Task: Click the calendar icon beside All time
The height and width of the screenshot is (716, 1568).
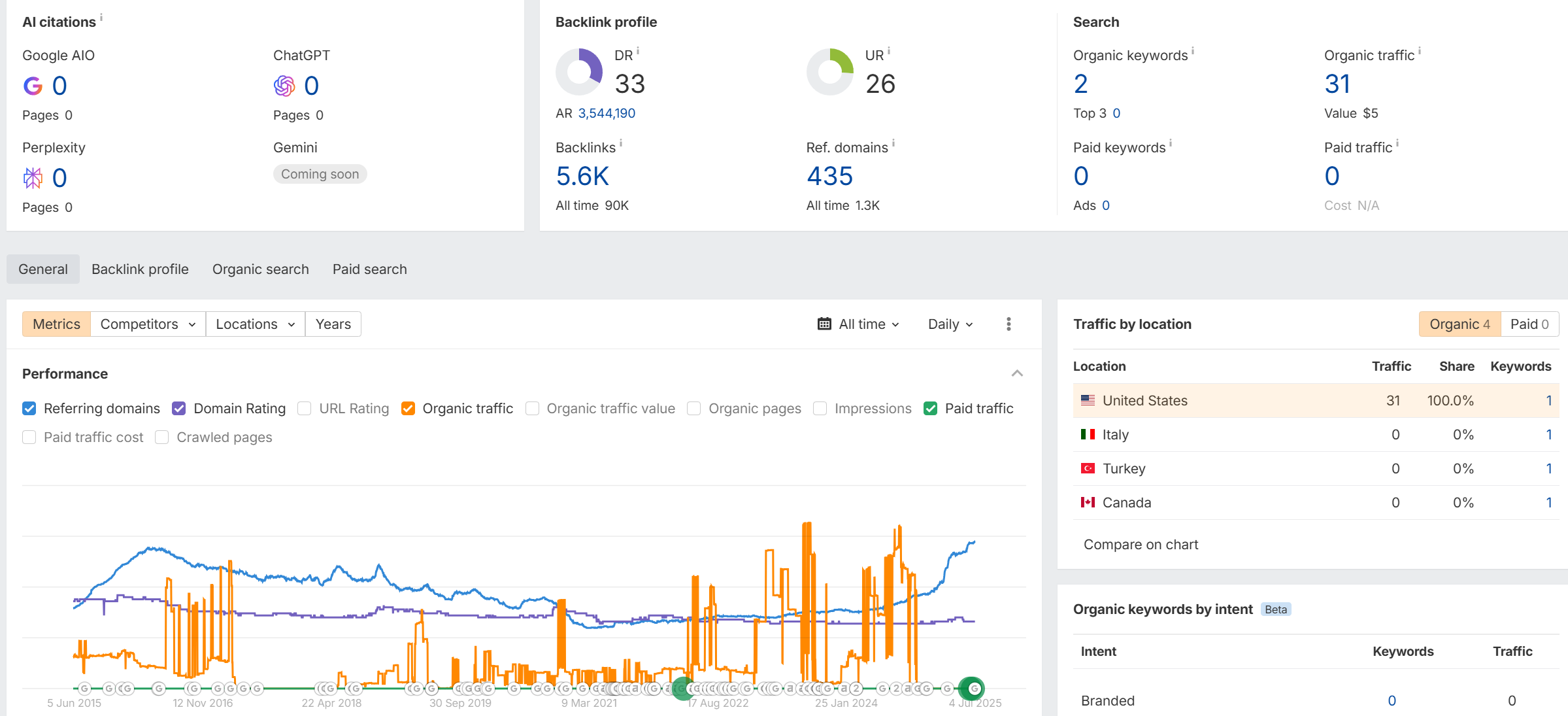Action: 824,324
